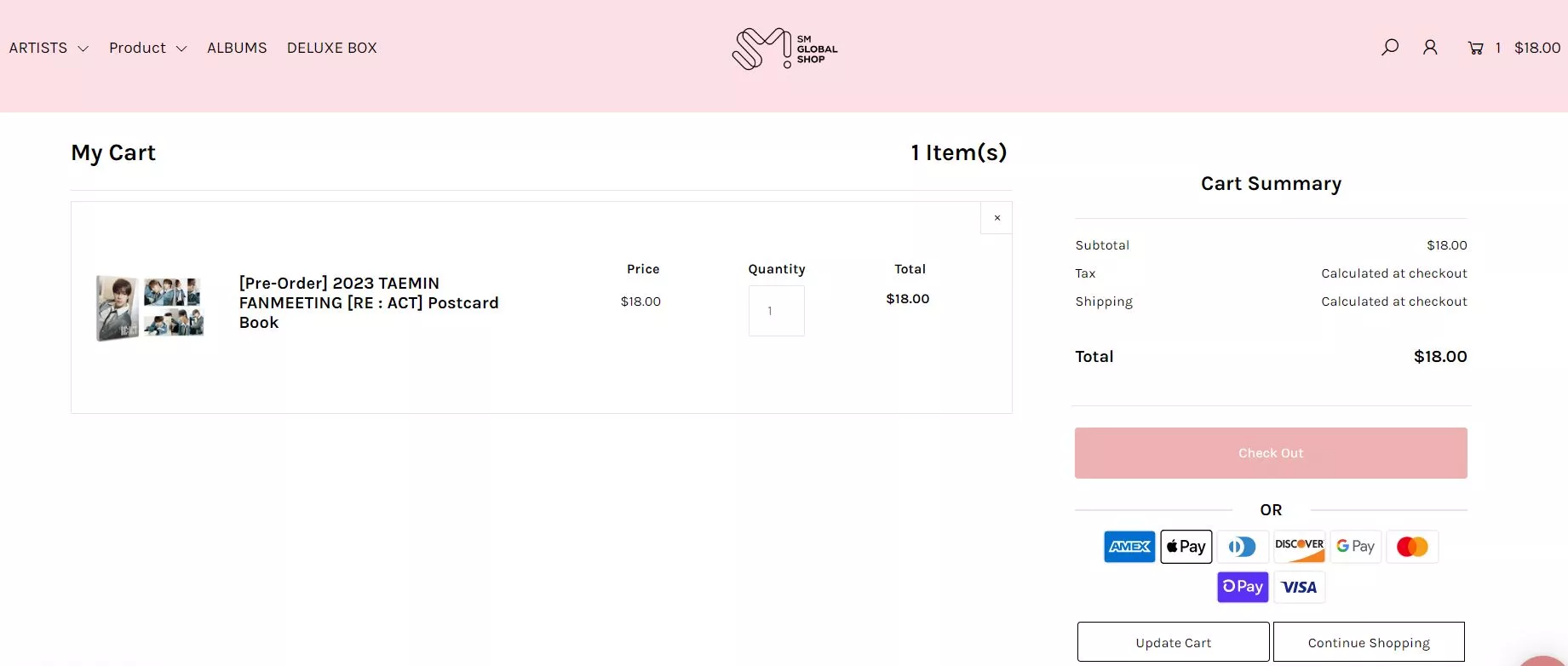This screenshot has height=666, width=1568.
Task: Click the item Price $18.00 value
Action: tap(640, 301)
